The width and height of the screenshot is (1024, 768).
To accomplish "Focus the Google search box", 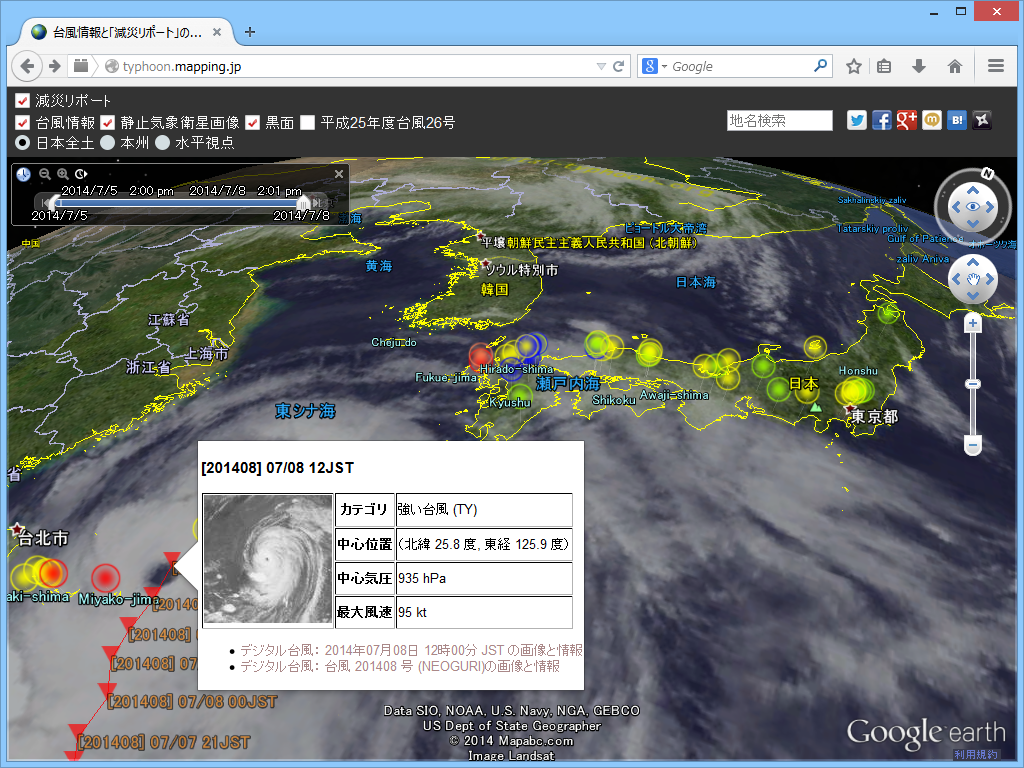I will 741,66.
